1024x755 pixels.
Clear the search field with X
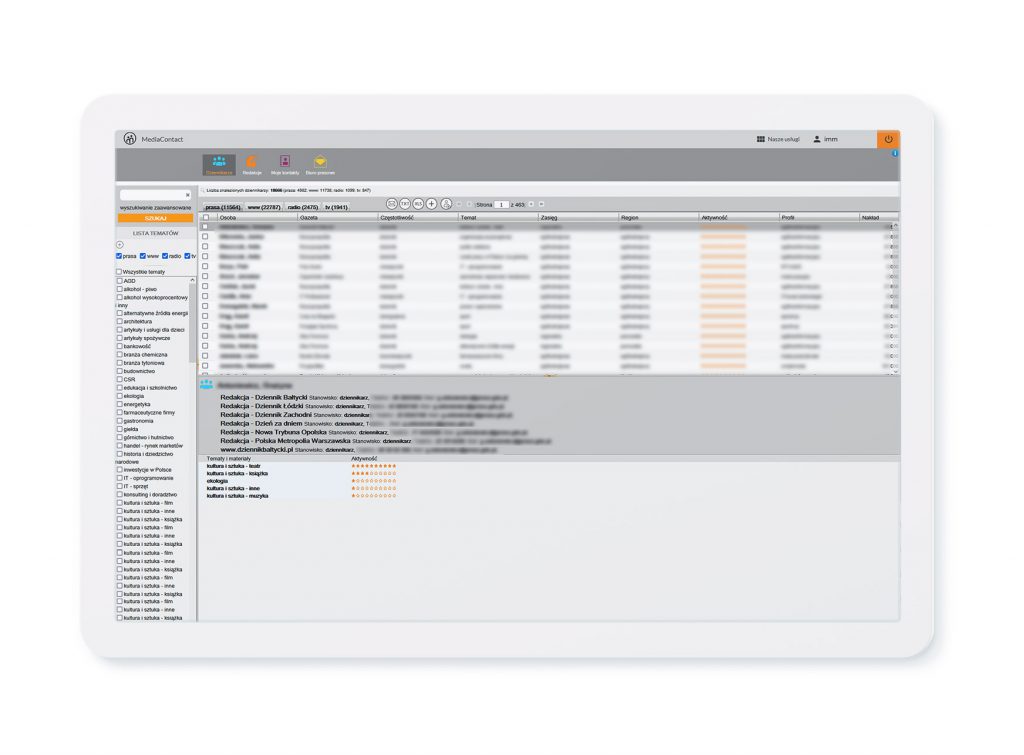point(187,195)
